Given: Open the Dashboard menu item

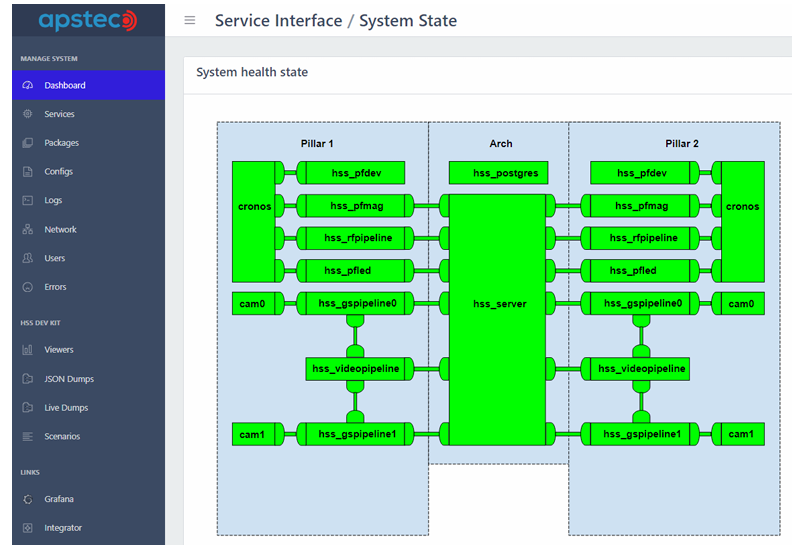Looking at the screenshot, I should pos(65,85).
